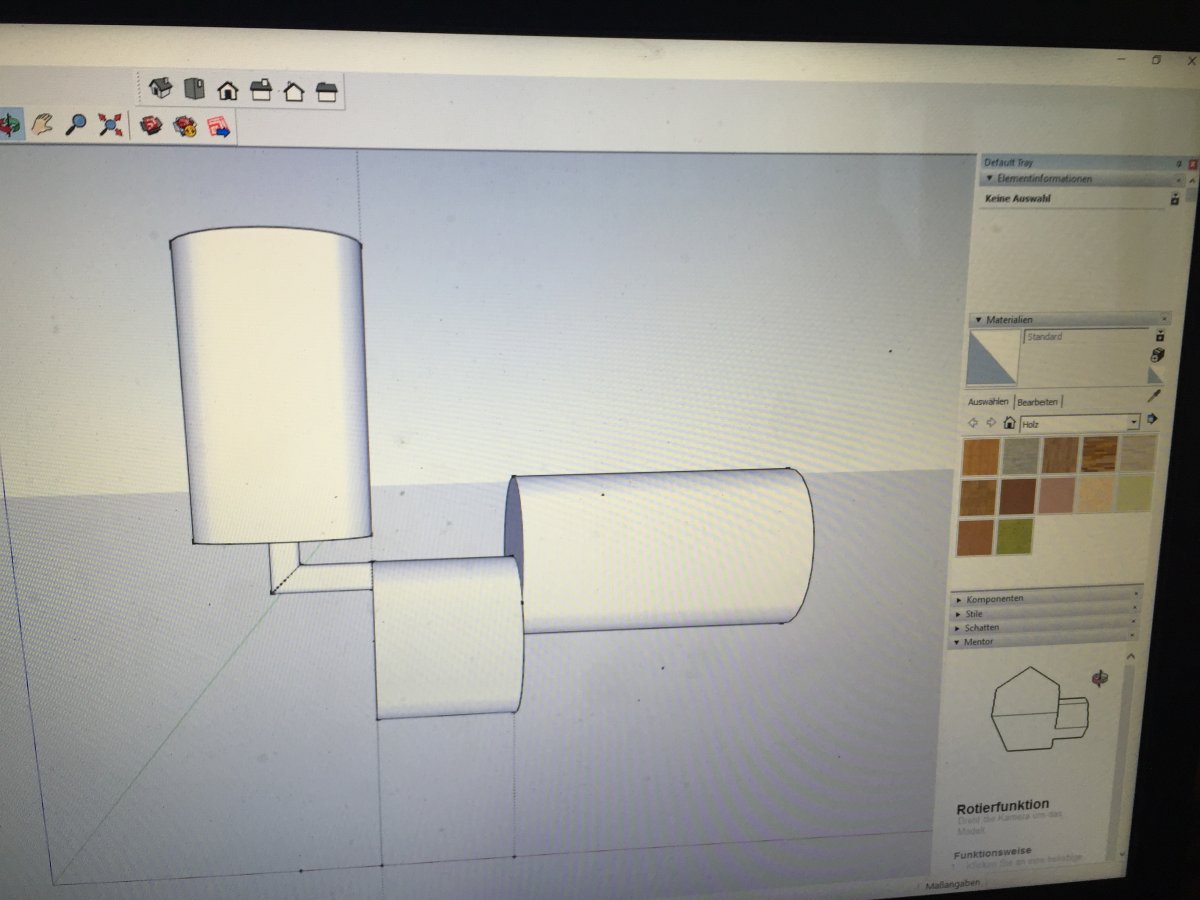Open the Extension Warehouse icon
This screenshot has height=900, width=1200.
[185, 126]
